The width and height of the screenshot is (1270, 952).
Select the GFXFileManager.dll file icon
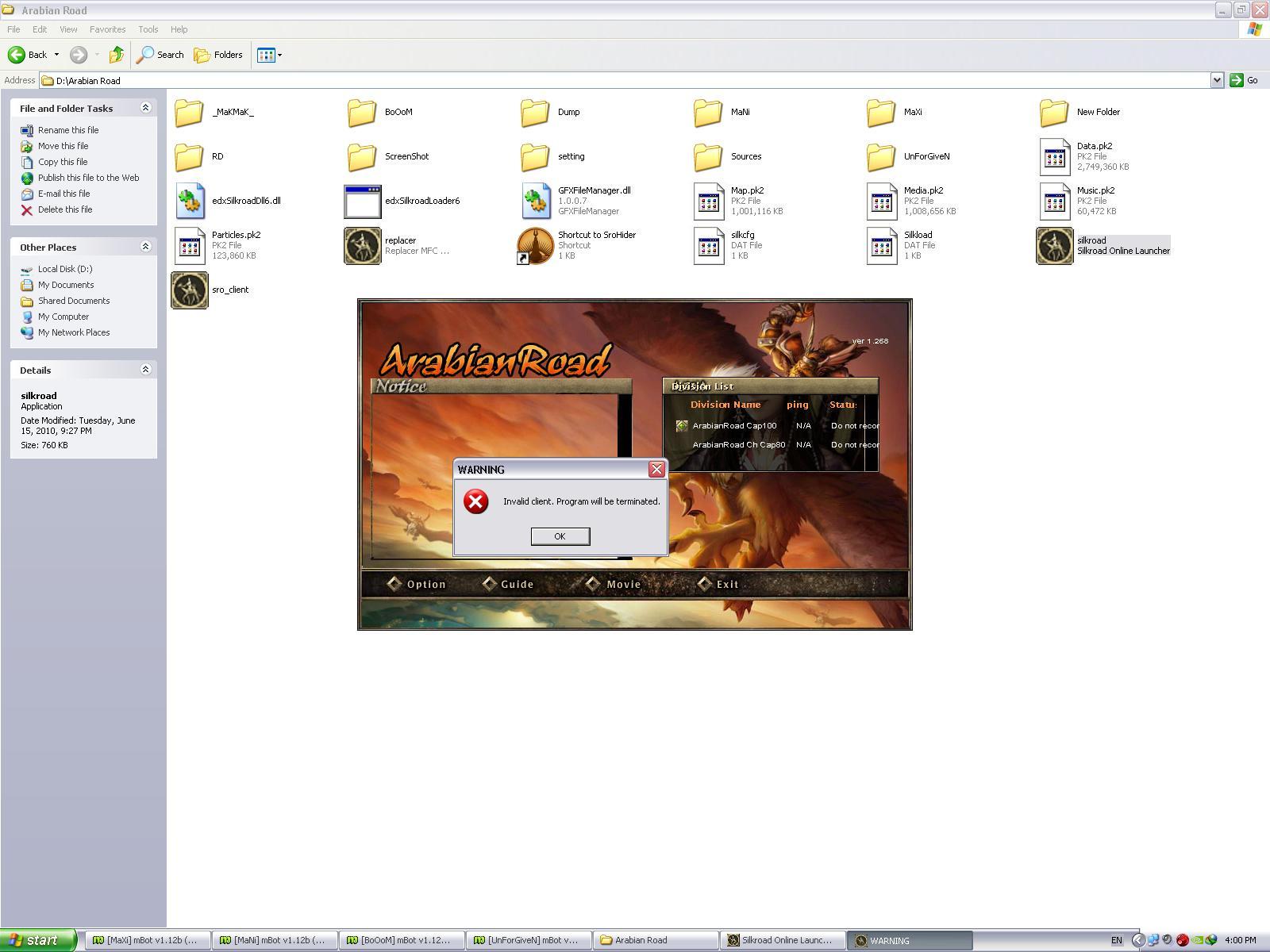(x=537, y=202)
